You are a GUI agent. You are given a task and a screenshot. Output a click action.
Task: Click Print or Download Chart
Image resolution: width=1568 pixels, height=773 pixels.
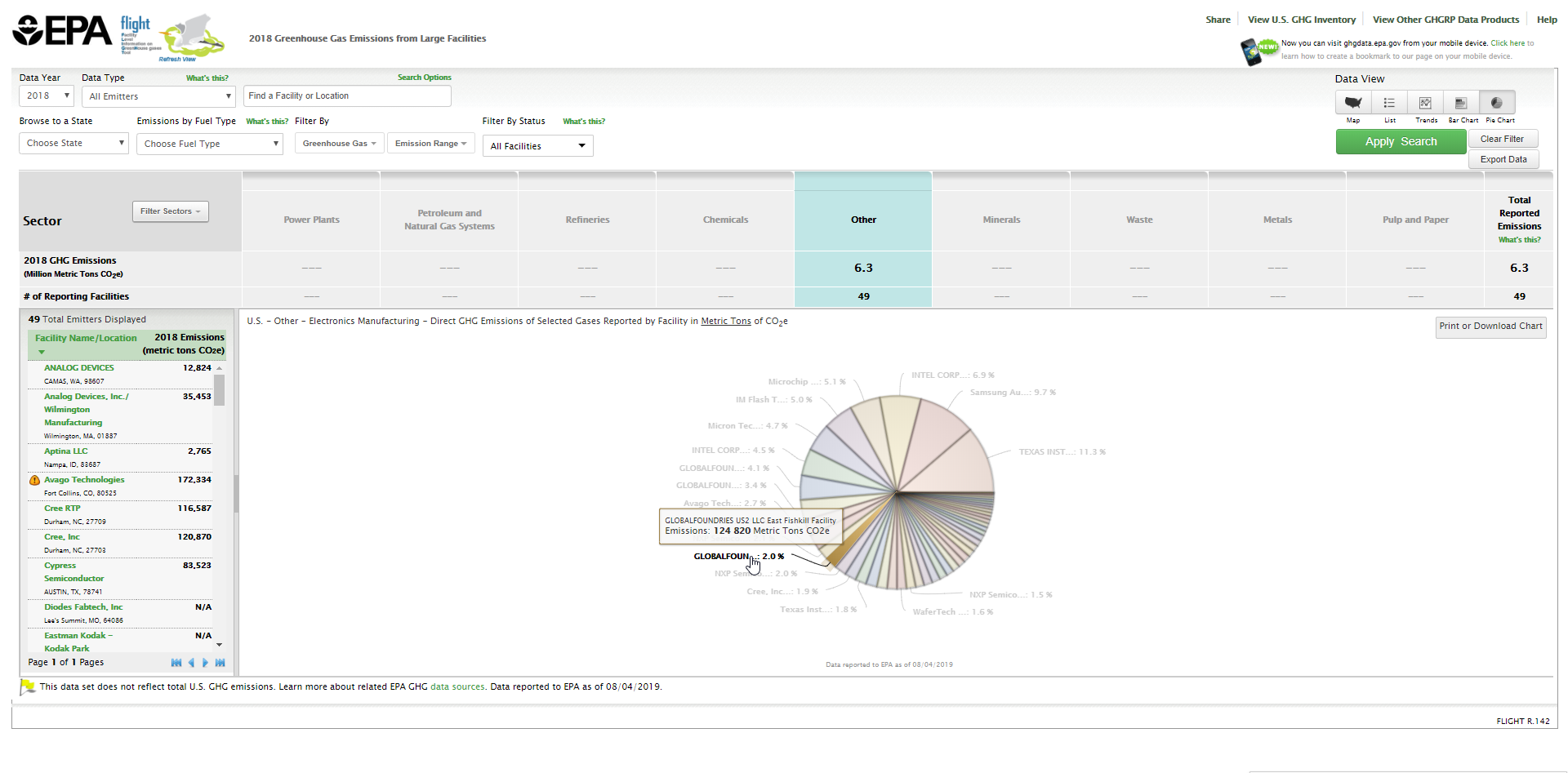click(1490, 327)
